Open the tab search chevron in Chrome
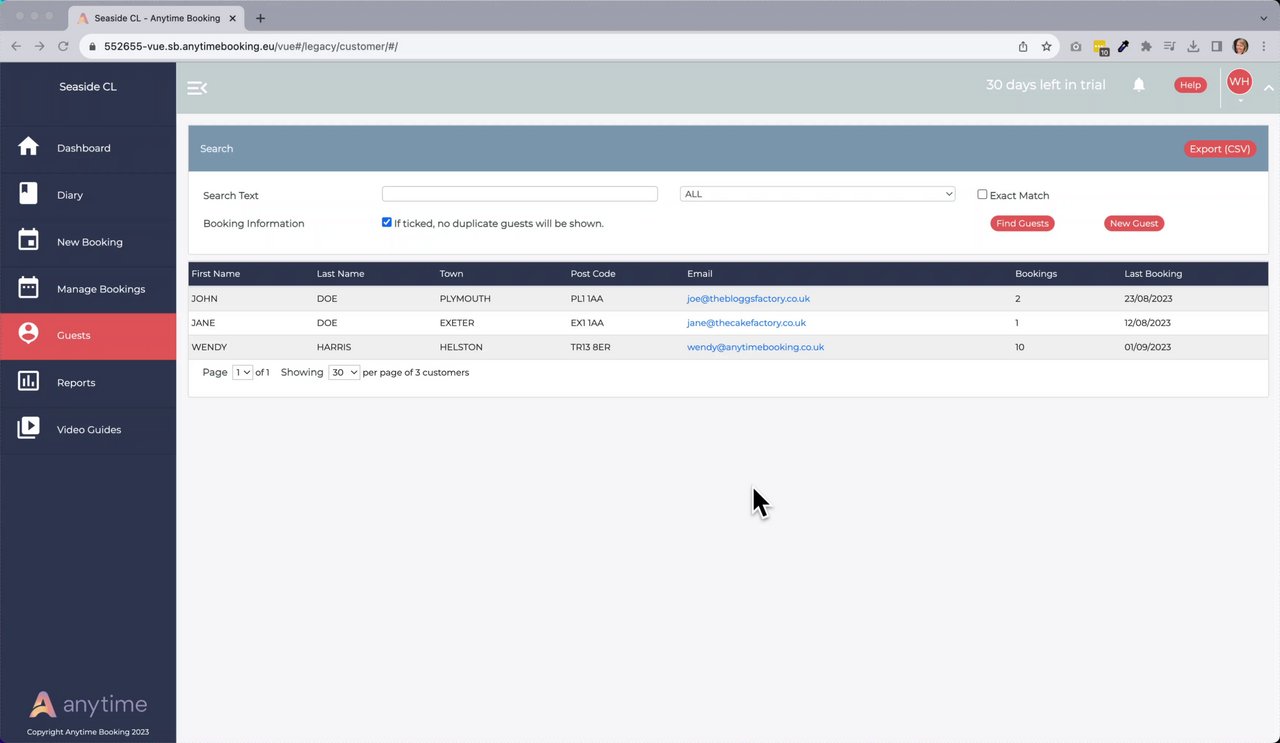 pos(1264,18)
